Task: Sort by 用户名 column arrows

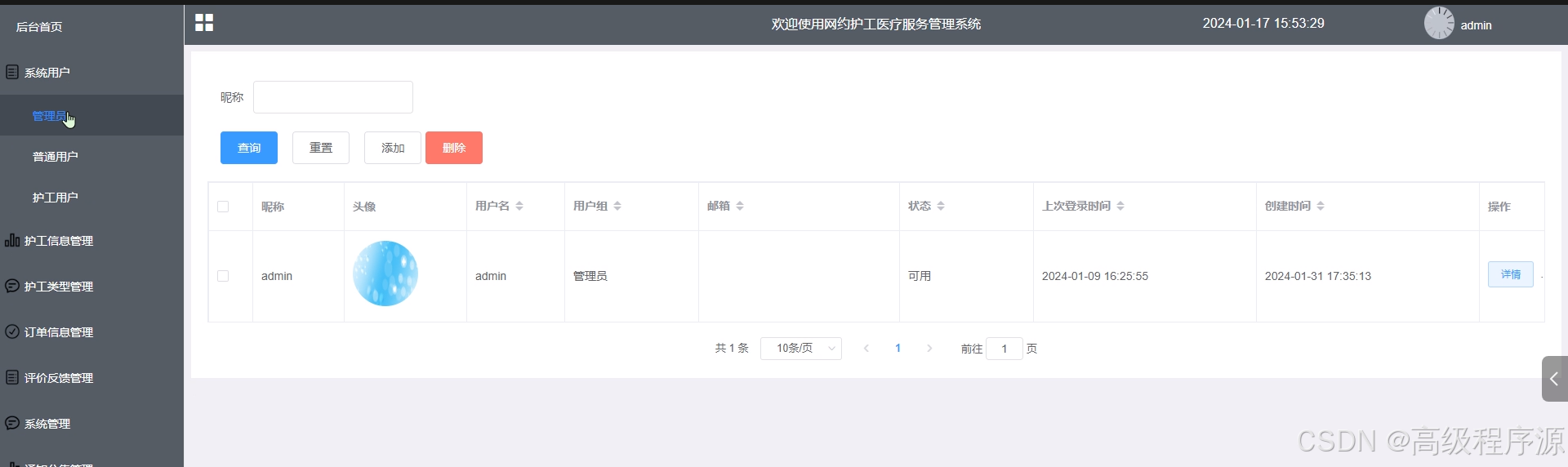Action: (519, 206)
